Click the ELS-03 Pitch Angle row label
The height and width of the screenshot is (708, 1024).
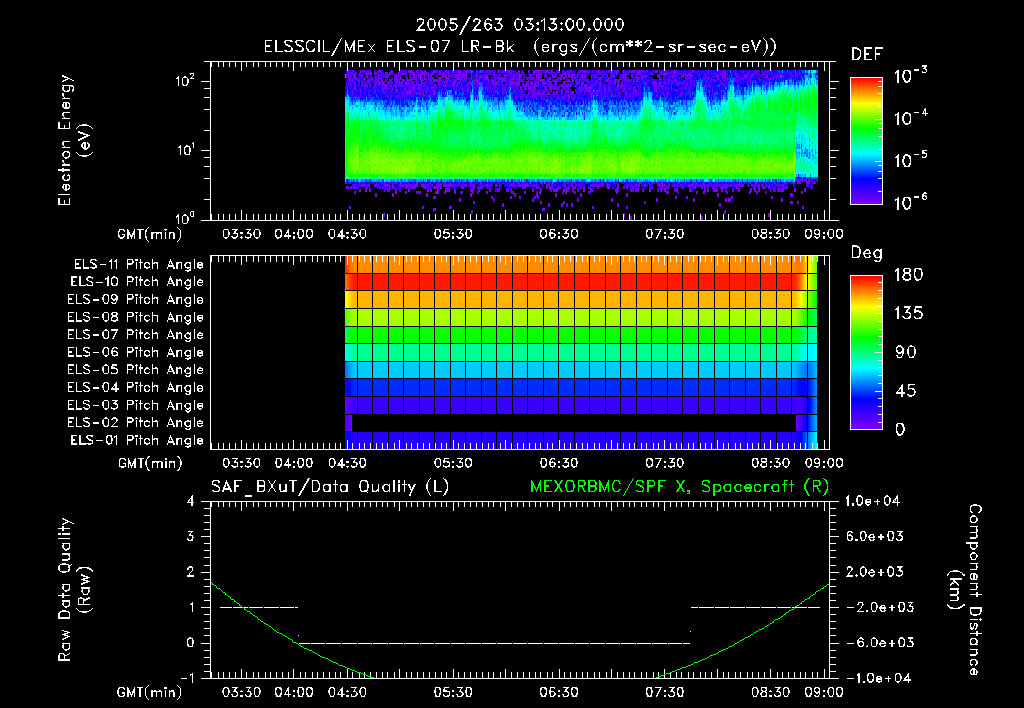pyautogui.click(x=135, y=406)
